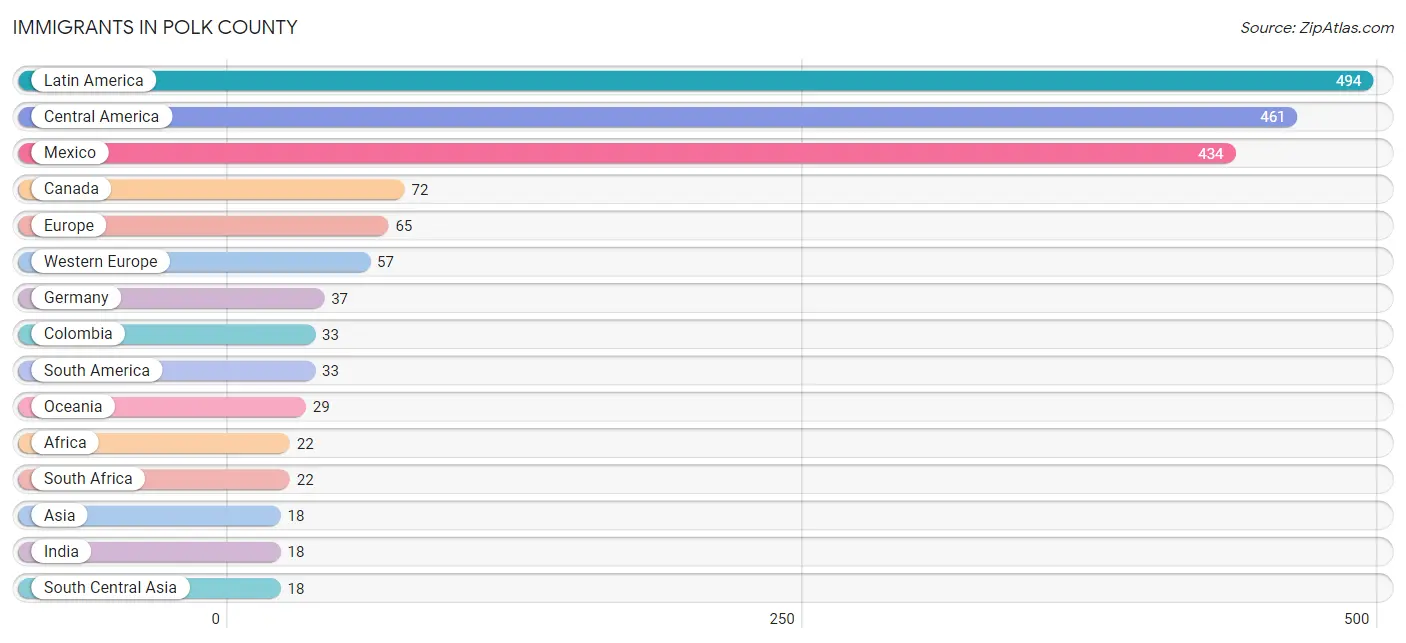The height and width of the screenshot is (643, 1406).
Task: Click the value 18 beside South Central Asia bar
Action: [296, 588]
